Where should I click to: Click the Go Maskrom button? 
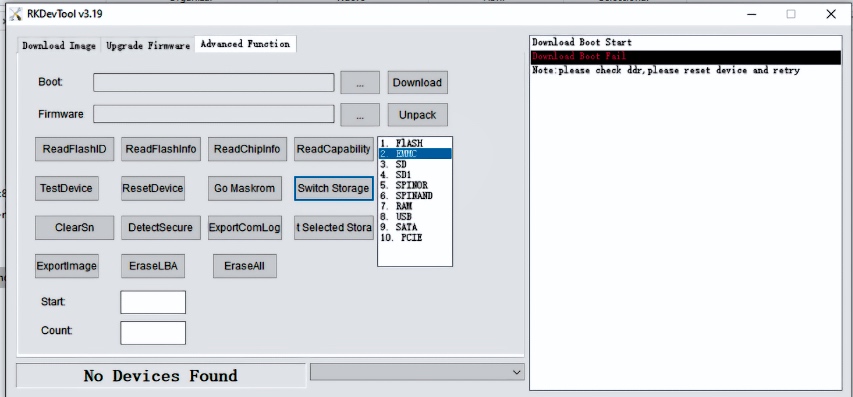click(245, 188)
